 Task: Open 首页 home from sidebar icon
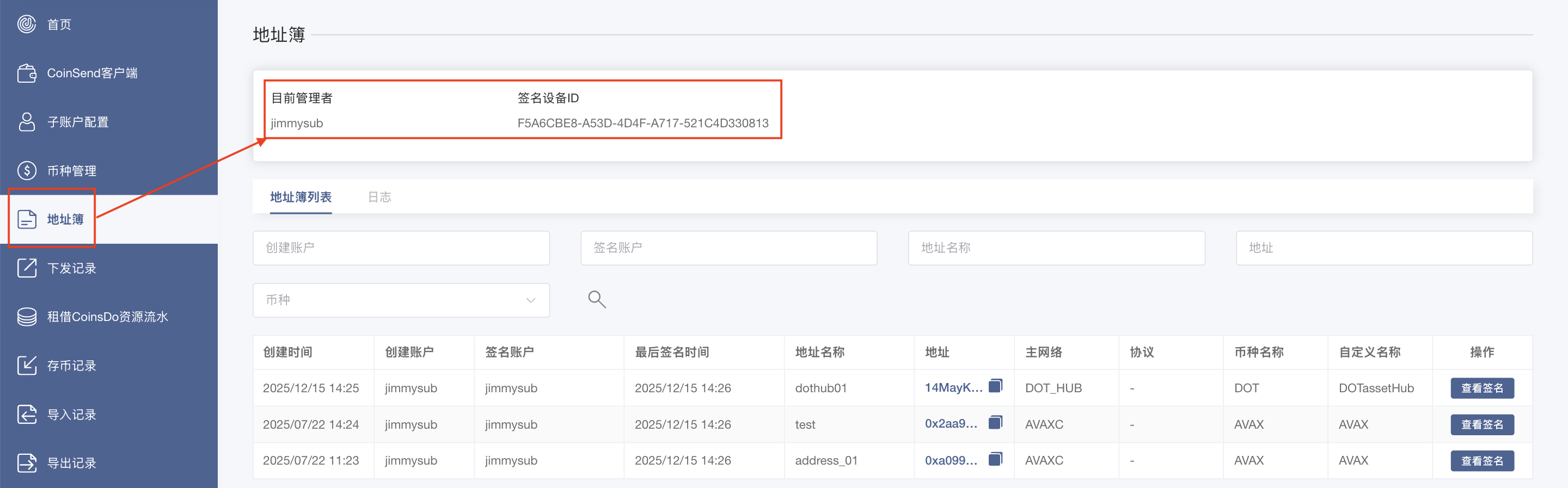(27, 24)
